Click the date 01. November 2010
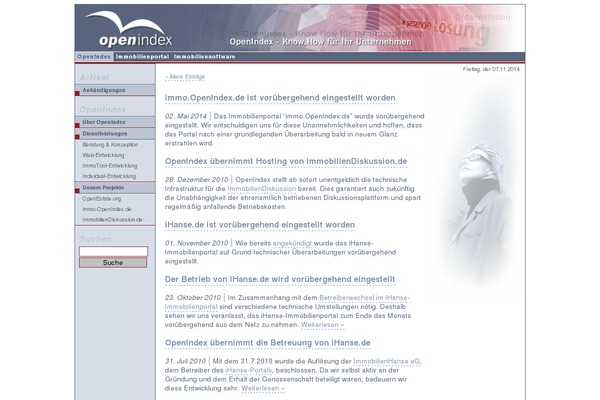600x400 pixels. coord(196,243)
